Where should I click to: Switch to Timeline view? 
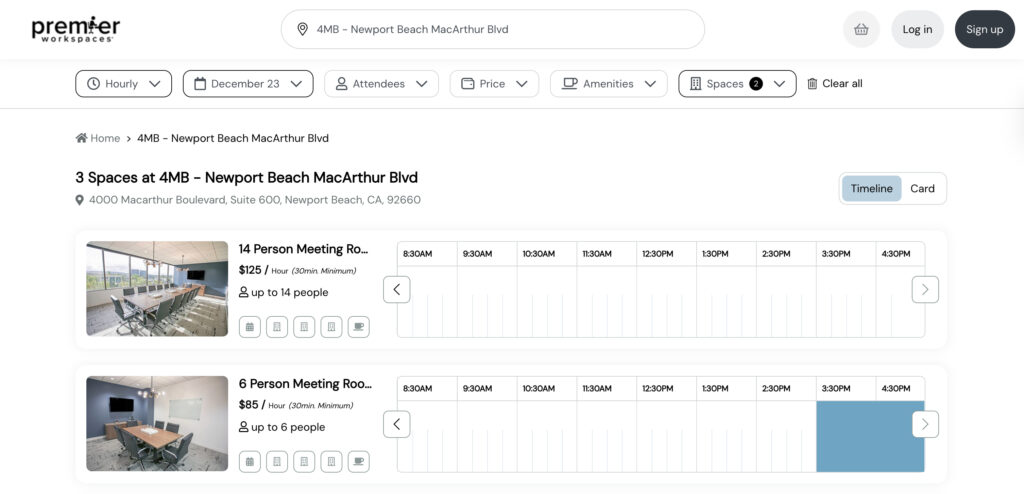(x=871, y=188)
